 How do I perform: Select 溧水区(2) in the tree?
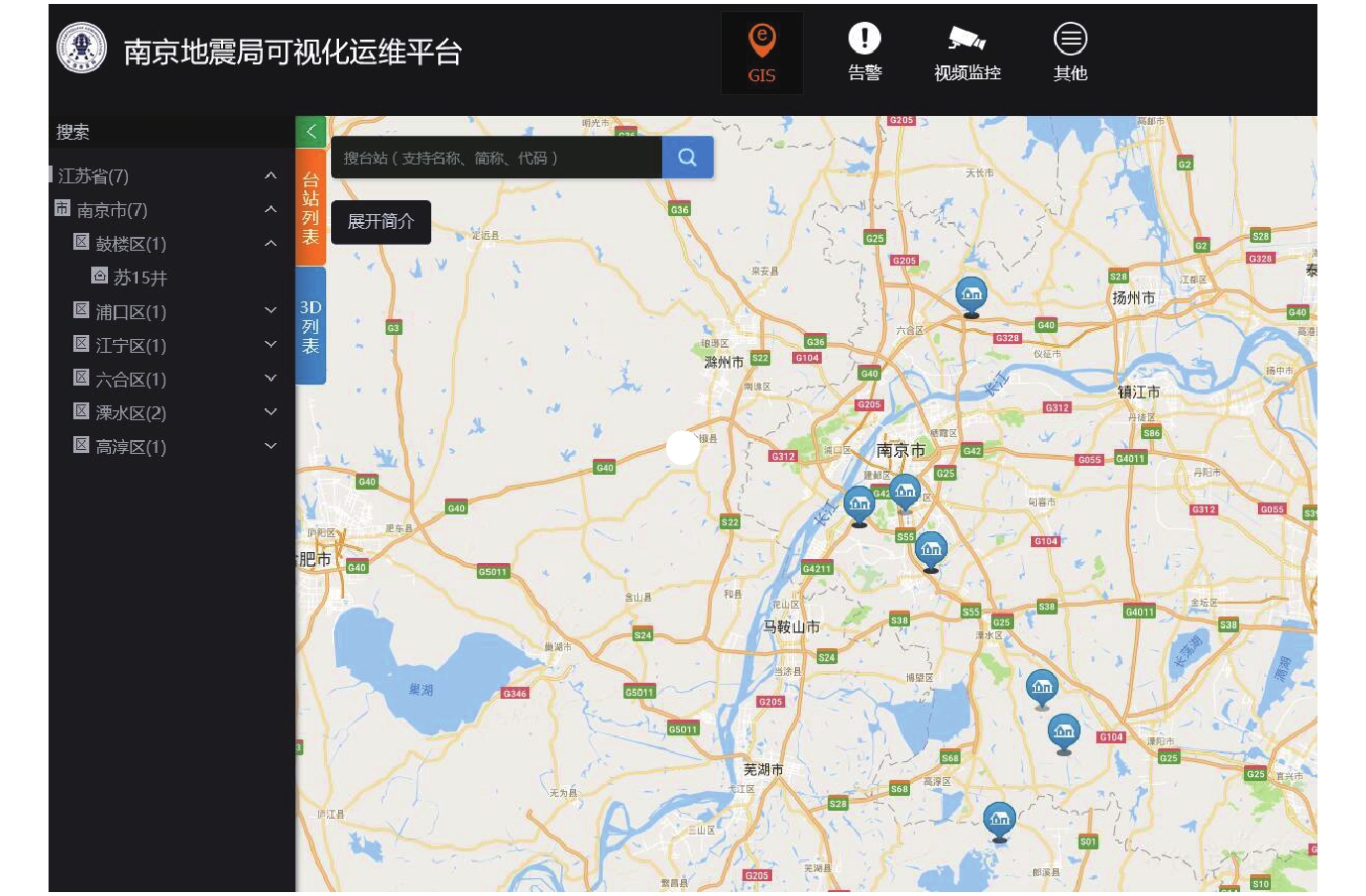(x=131, y=413)
